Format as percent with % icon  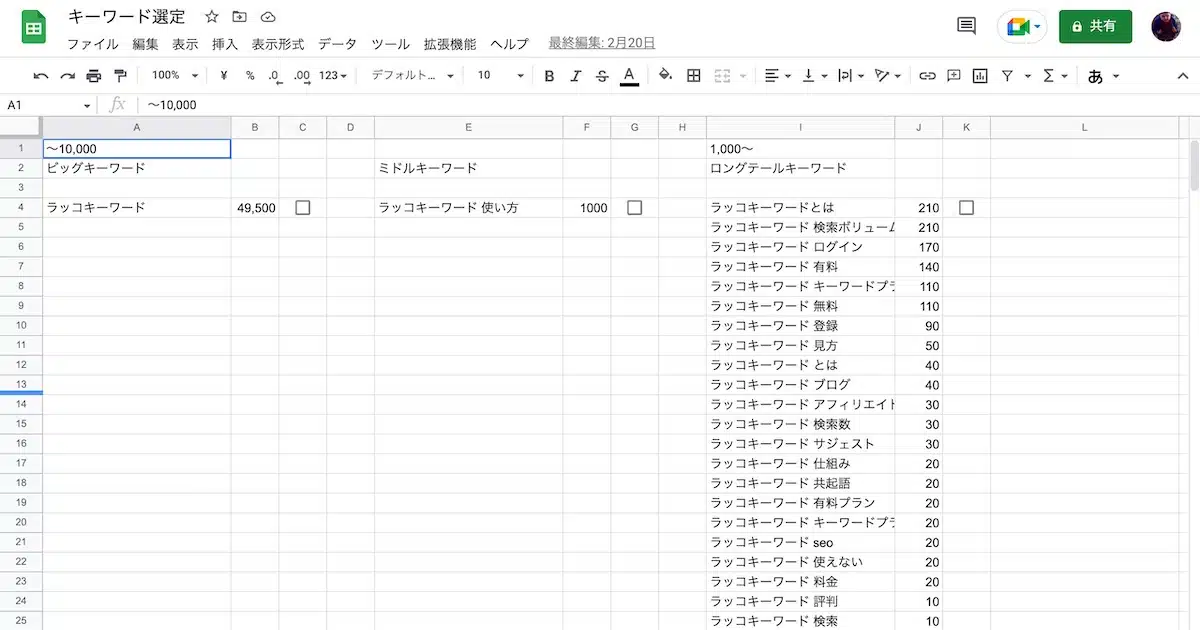point(250,76)
